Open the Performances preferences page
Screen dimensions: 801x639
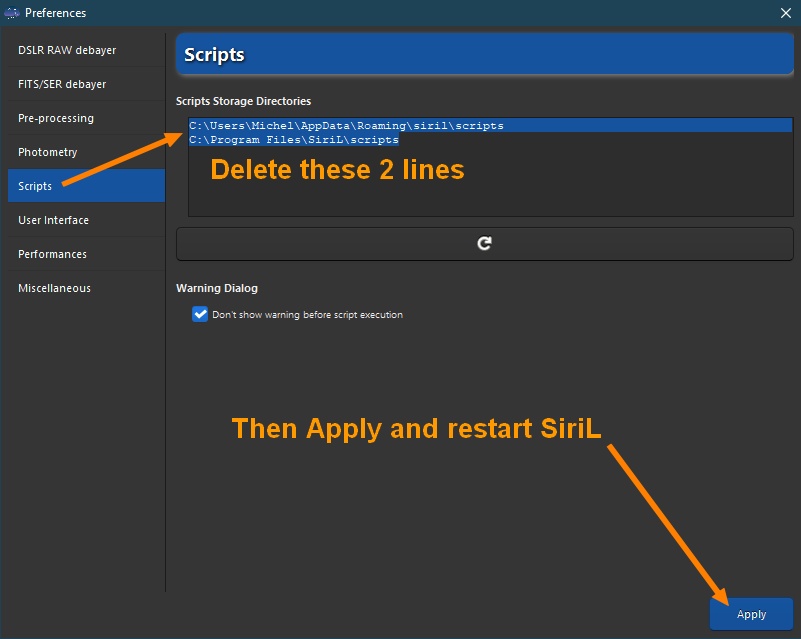pyautogui.click(x=86, y=254)
